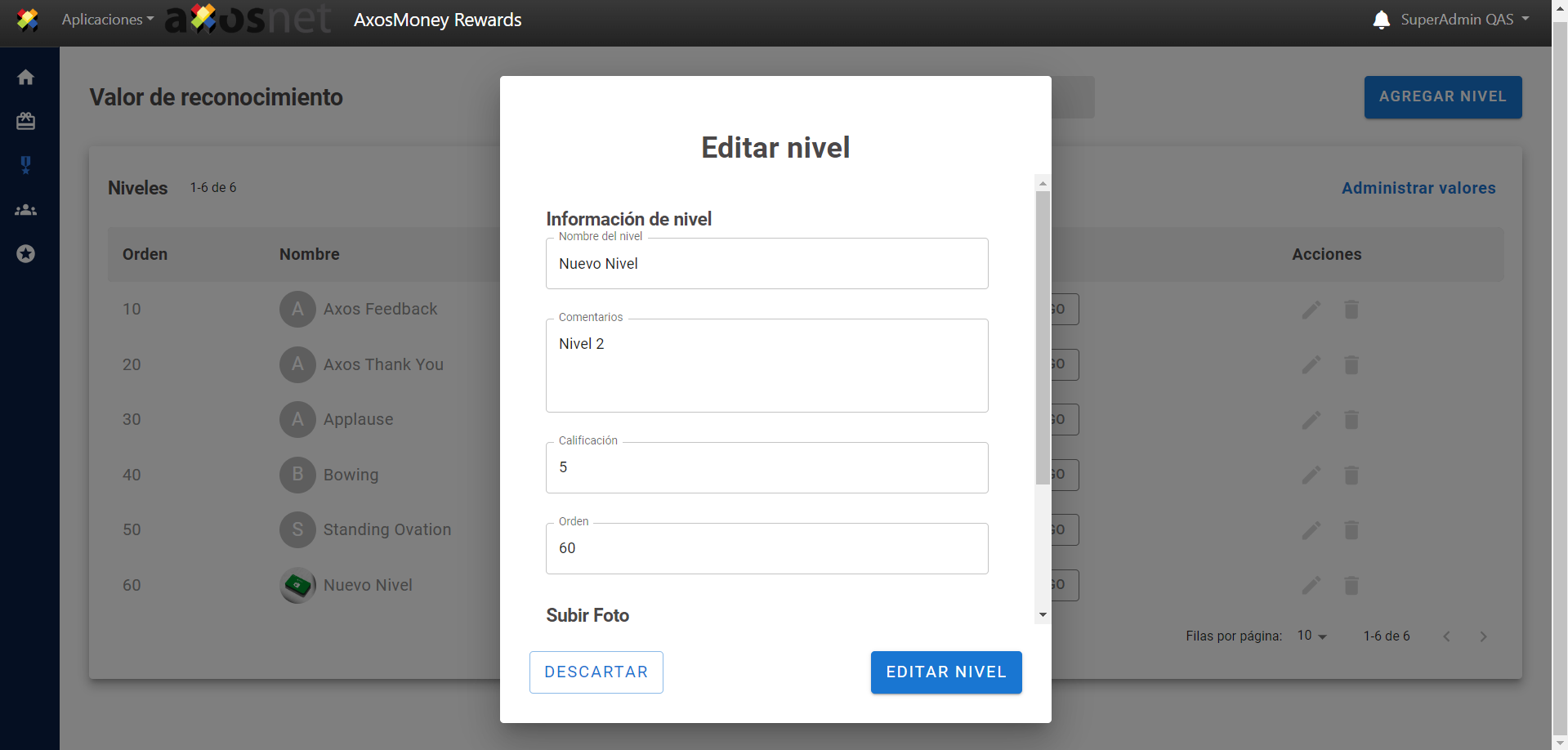Click edit pencil for Axos Feedback row

point(1311,310)
